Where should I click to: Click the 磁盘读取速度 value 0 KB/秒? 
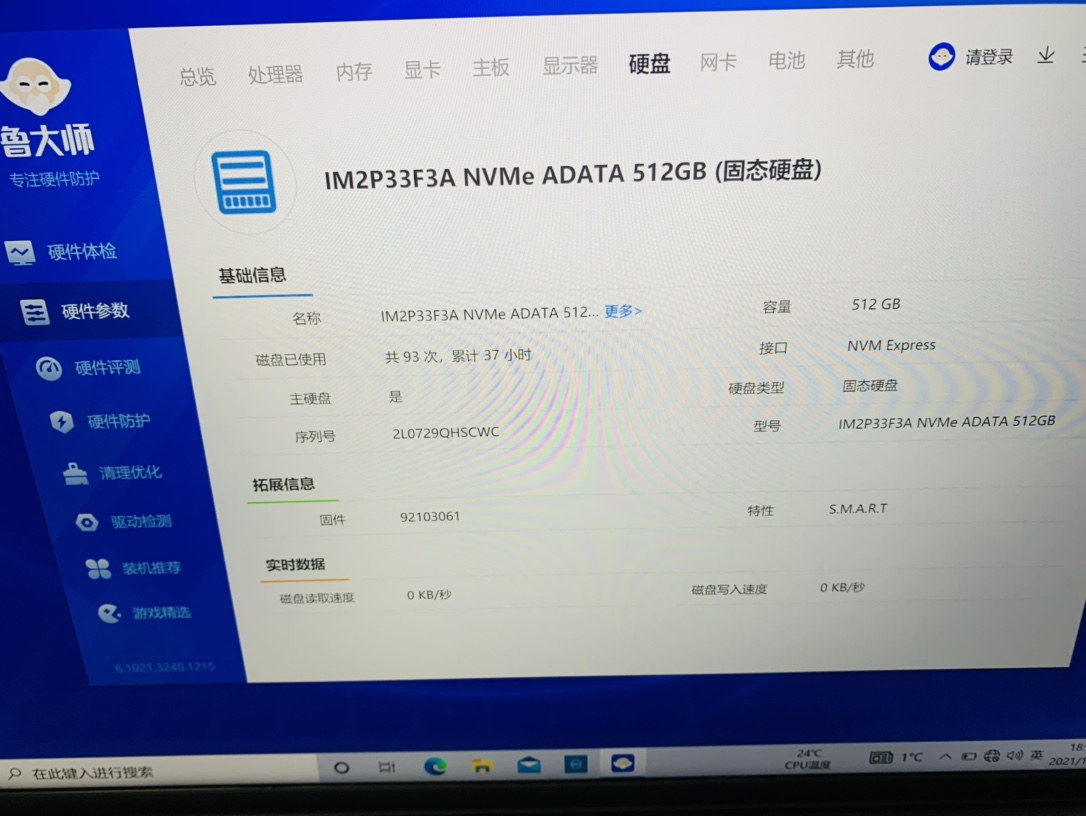(429, 595)
